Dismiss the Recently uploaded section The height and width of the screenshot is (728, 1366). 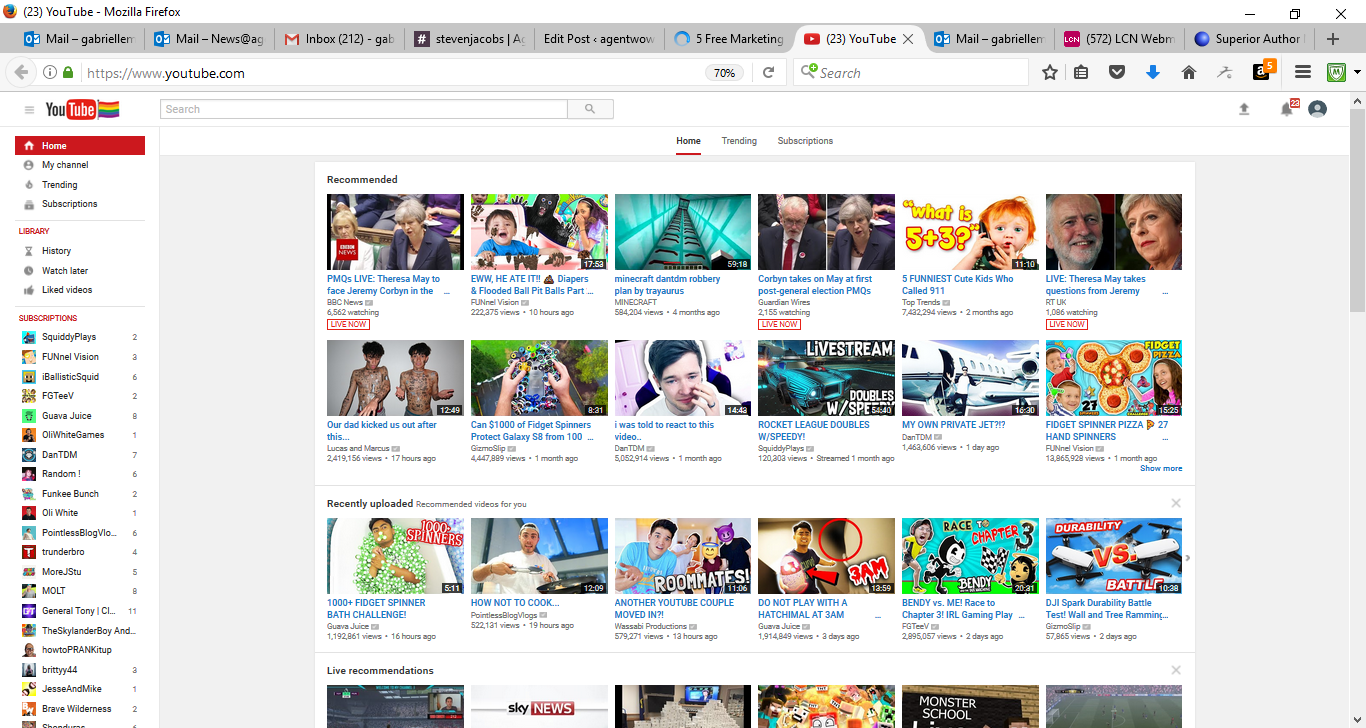1176,503
